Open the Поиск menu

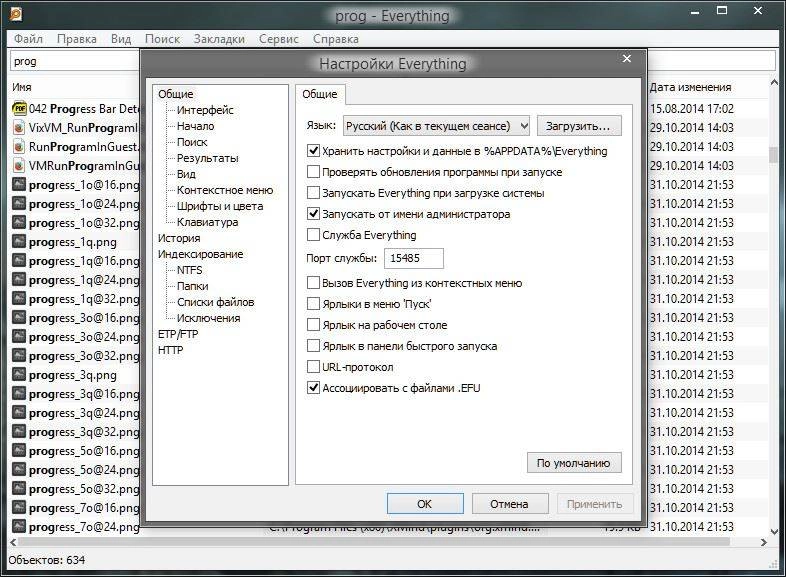pyautogui.click(x=162, y=39)
